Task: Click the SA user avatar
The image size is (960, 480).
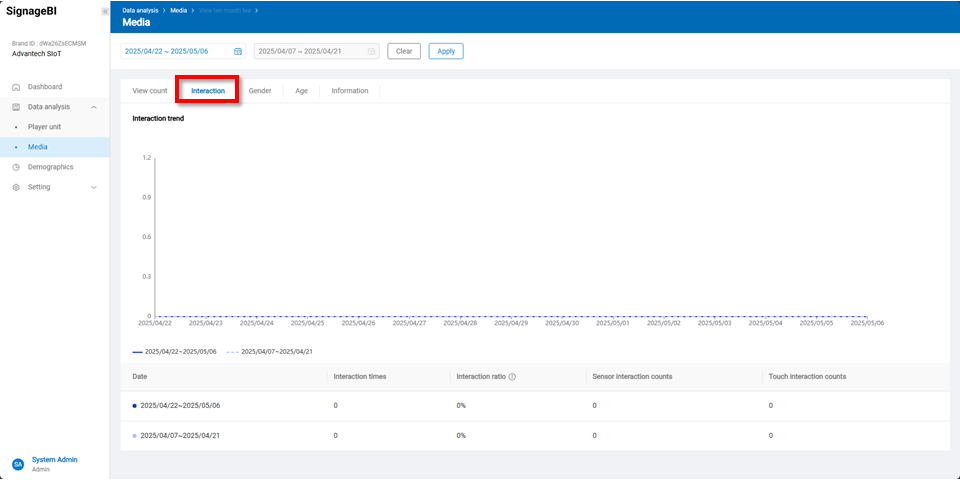Action: (17, 464)
